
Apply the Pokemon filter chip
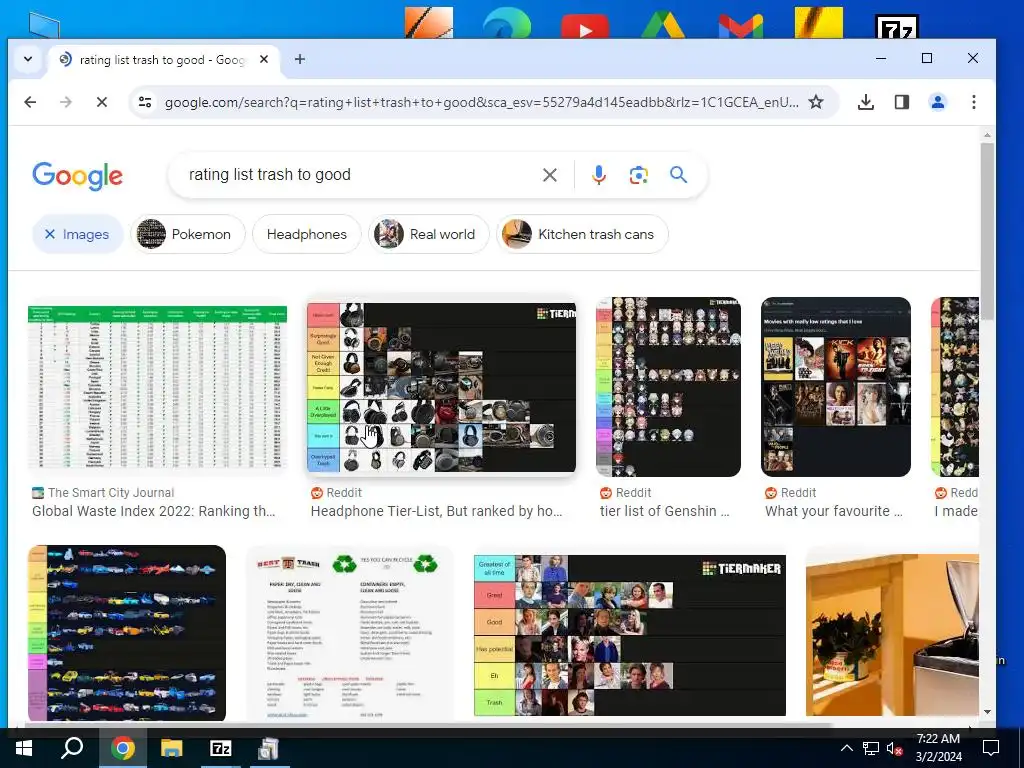(188, 234)
